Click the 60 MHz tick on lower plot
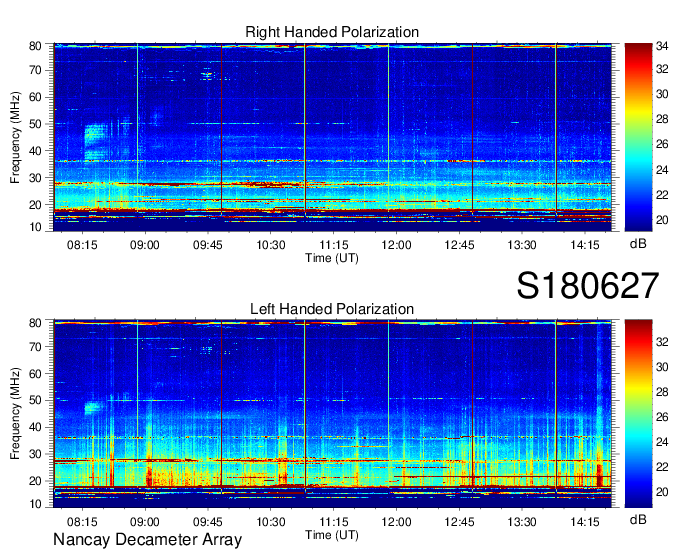The image size is (680, 552). (35, 373)
